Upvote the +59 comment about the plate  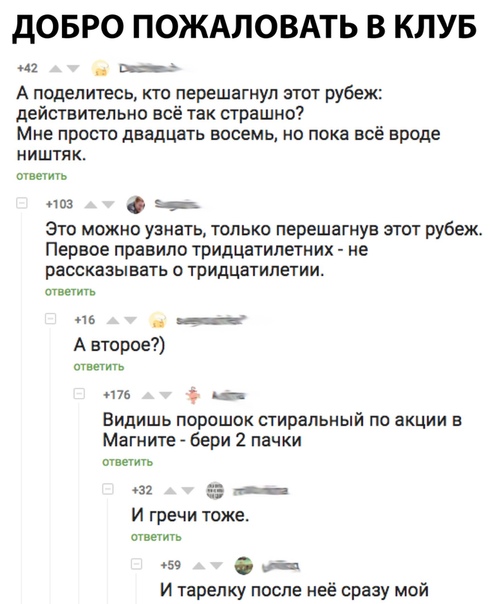pos(199,566)
